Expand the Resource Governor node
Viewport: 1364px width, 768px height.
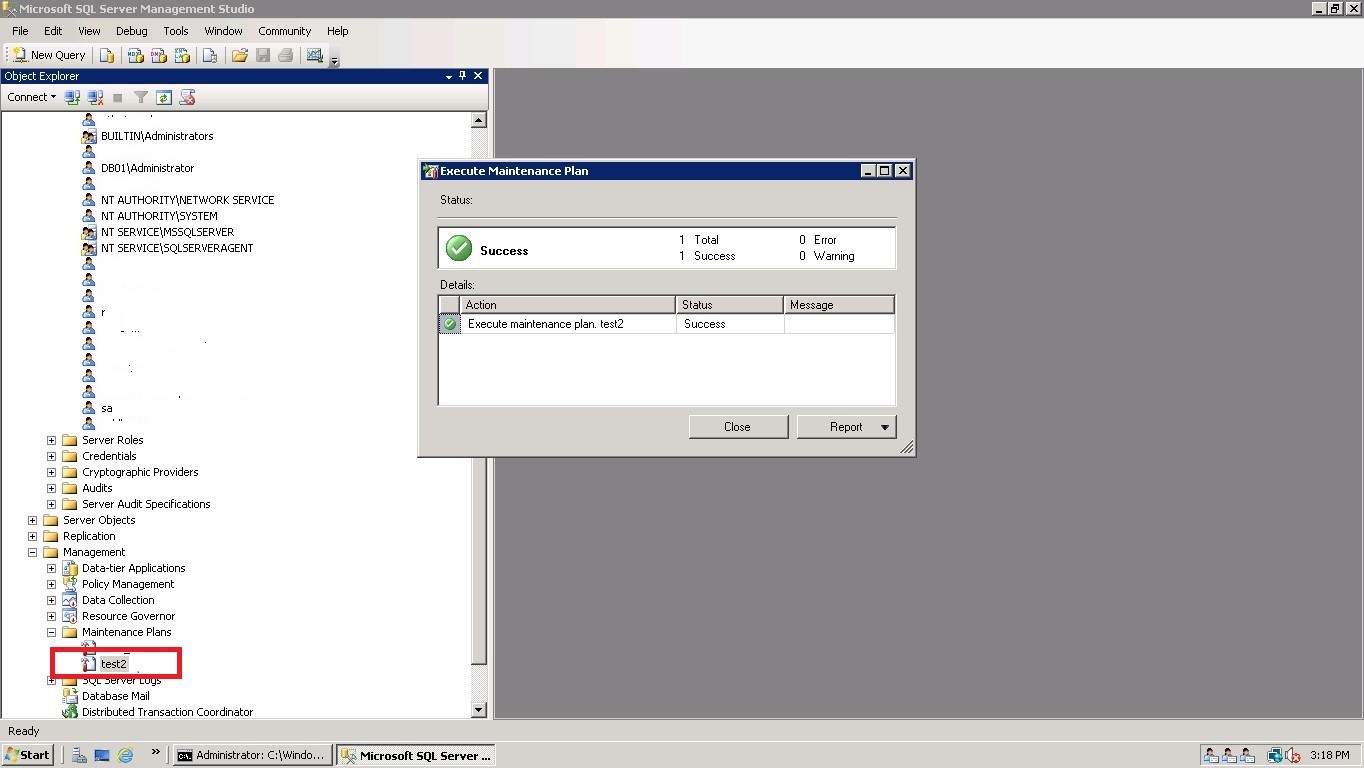[51, 616]
